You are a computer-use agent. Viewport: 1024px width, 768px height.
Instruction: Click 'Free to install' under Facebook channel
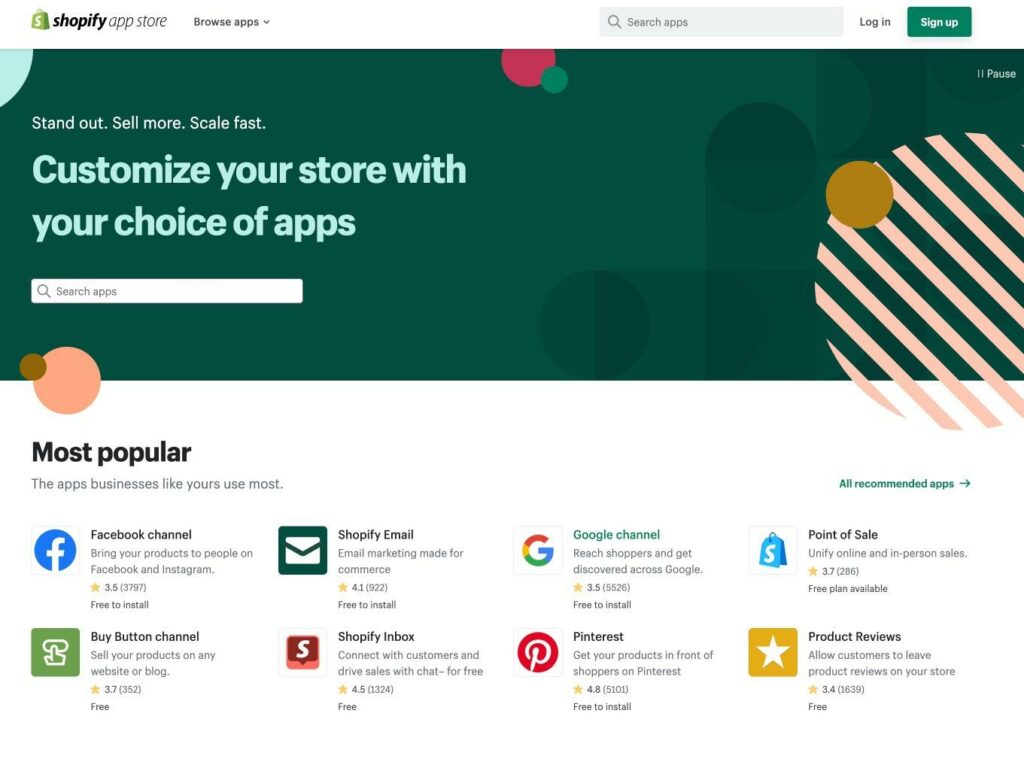(120, 605)
